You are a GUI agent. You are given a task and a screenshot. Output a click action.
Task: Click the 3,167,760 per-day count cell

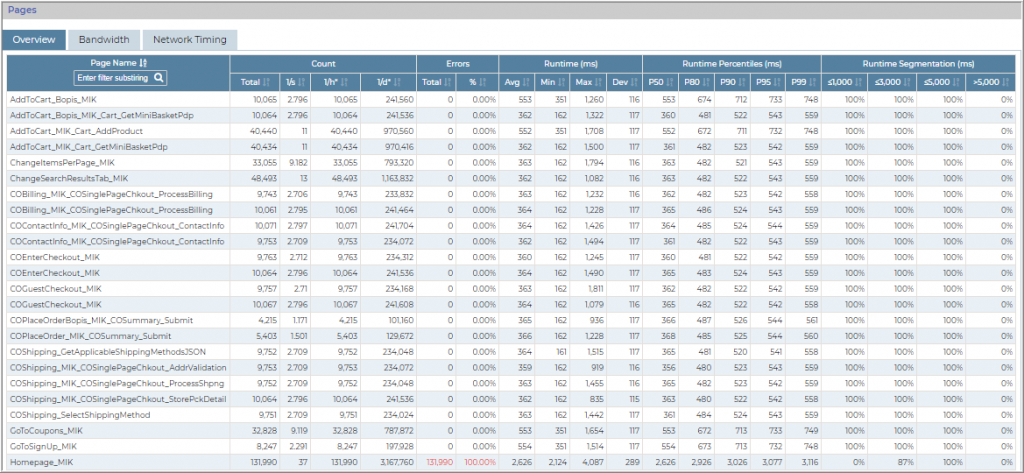396,462
